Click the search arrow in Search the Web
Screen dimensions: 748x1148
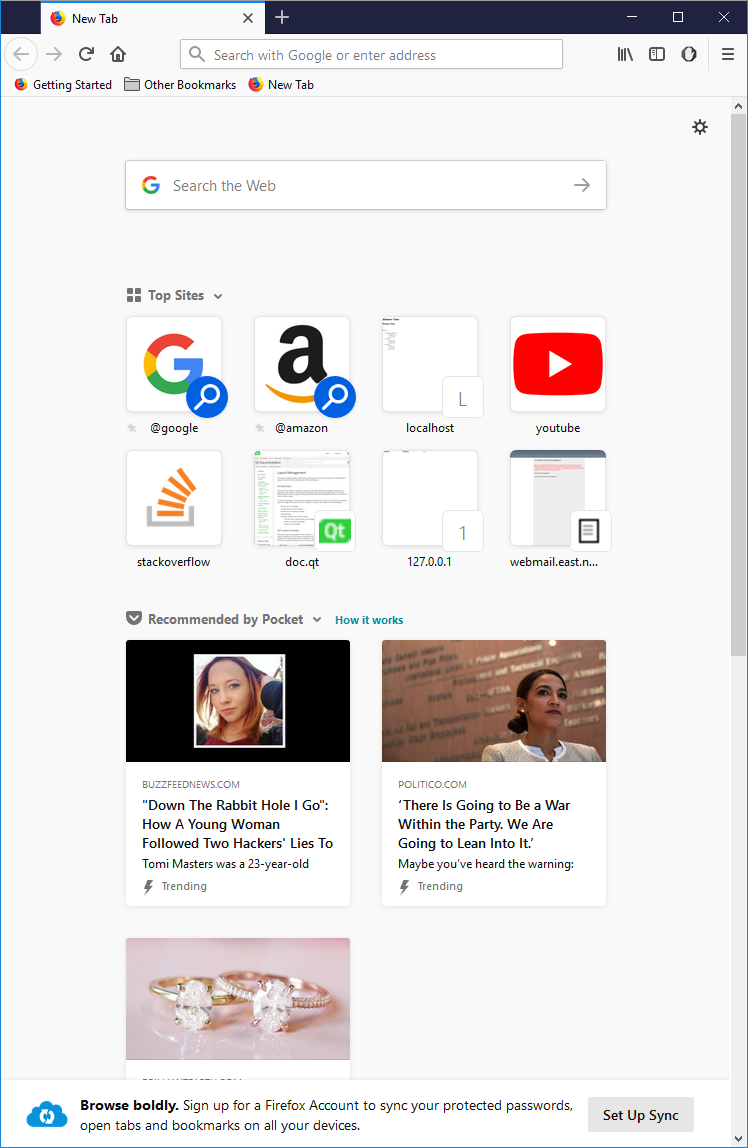(582, 185)
